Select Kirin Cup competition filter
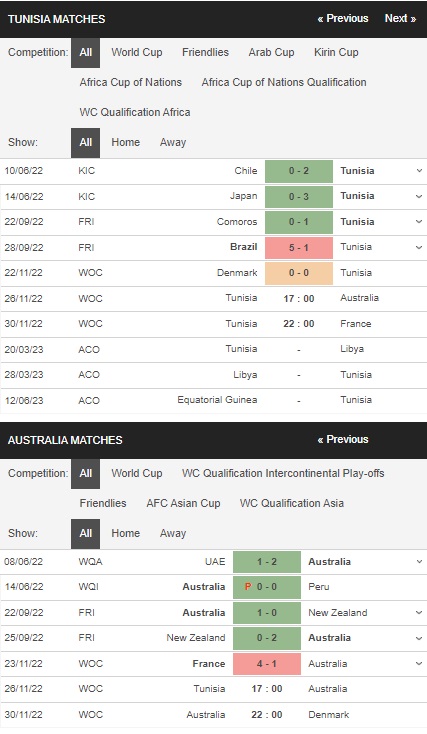Screen dimensions: 427x734 tap(336, 52)
